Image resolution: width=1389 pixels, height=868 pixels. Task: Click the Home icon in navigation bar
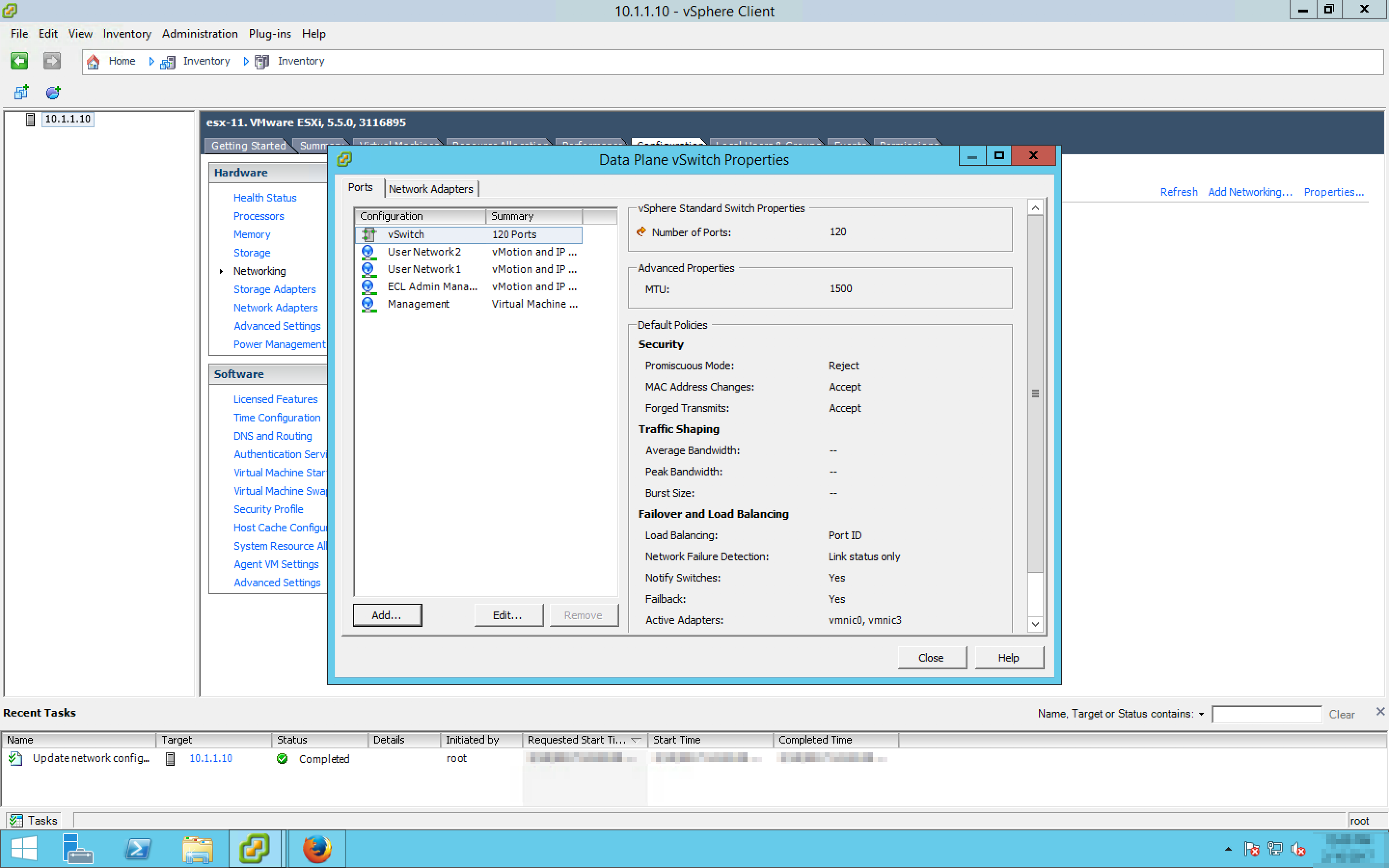(x=93, y=61)
